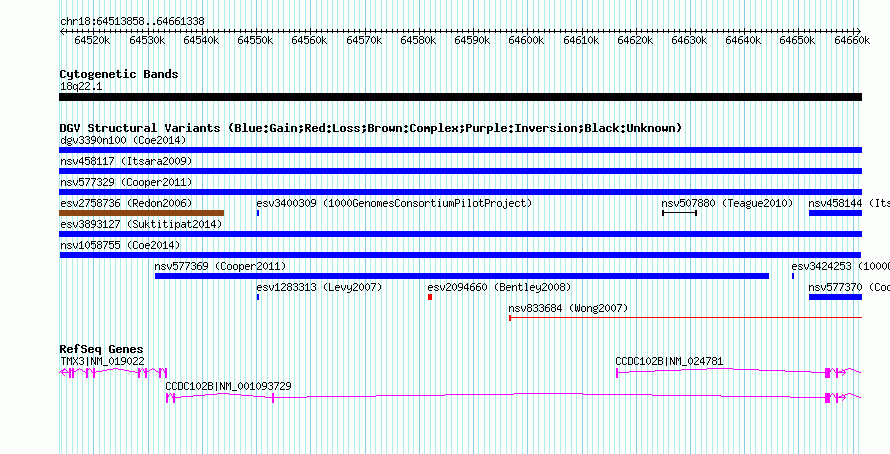Open the nsv577369 (Cooper2011) variant label

coord(220,266)
